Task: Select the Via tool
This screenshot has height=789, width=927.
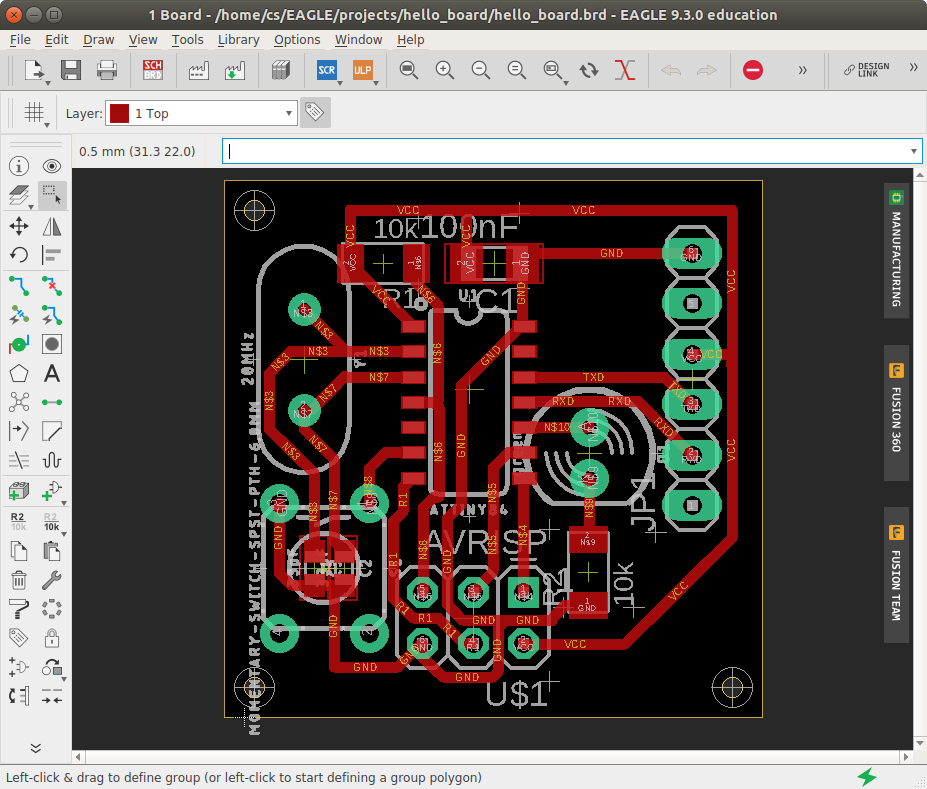Action: (19, 344)
